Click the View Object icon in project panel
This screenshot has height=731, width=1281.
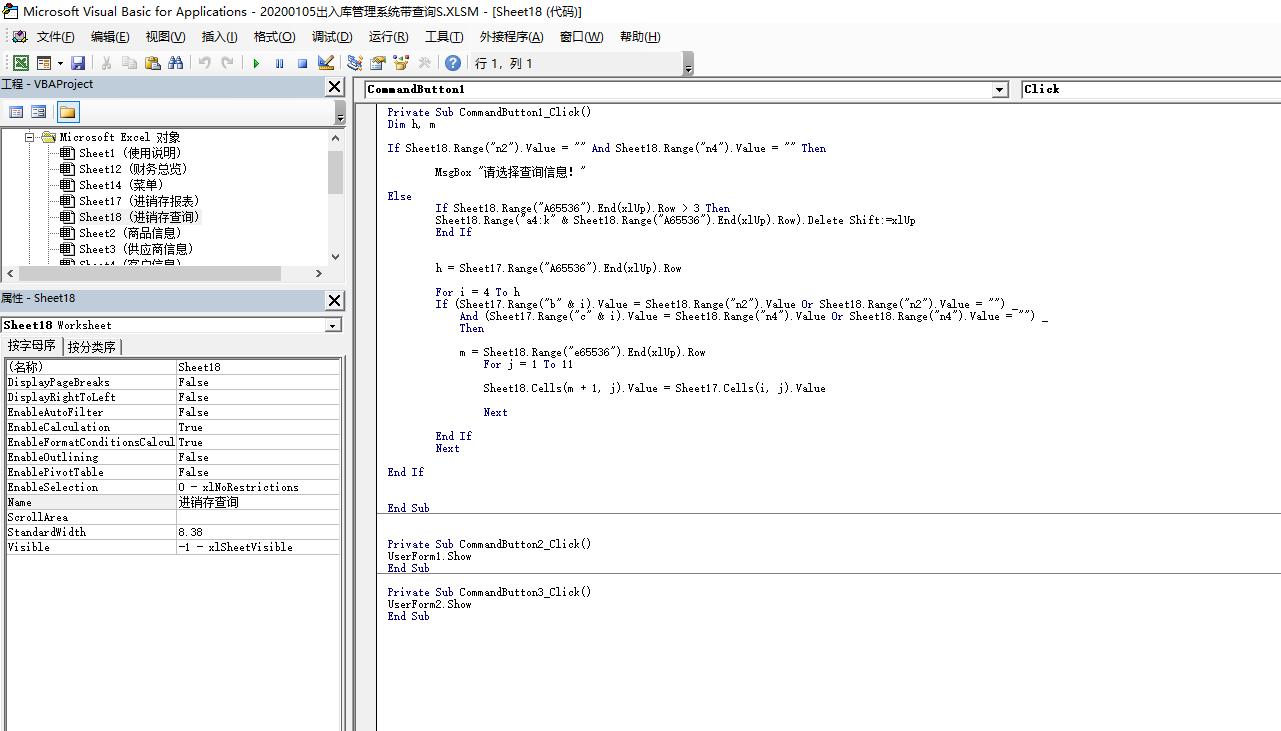pyautogui.click(x=39, y=112)
